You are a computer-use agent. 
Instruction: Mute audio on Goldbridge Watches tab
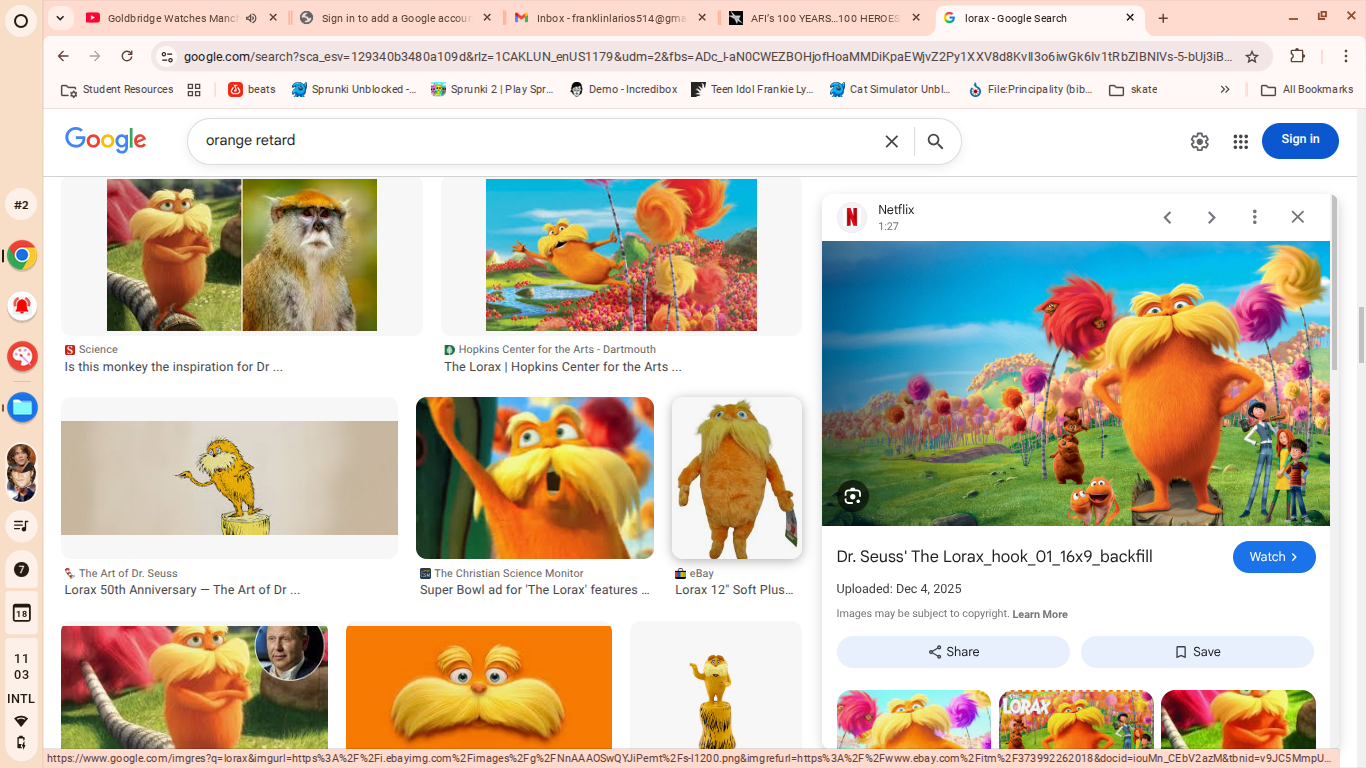251,18
